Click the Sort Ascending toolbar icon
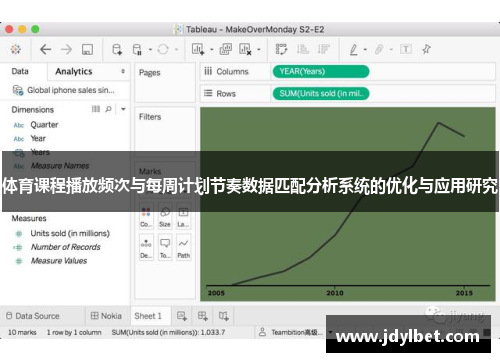The width and height of the screenshot is (500, 362). [303, 49]
